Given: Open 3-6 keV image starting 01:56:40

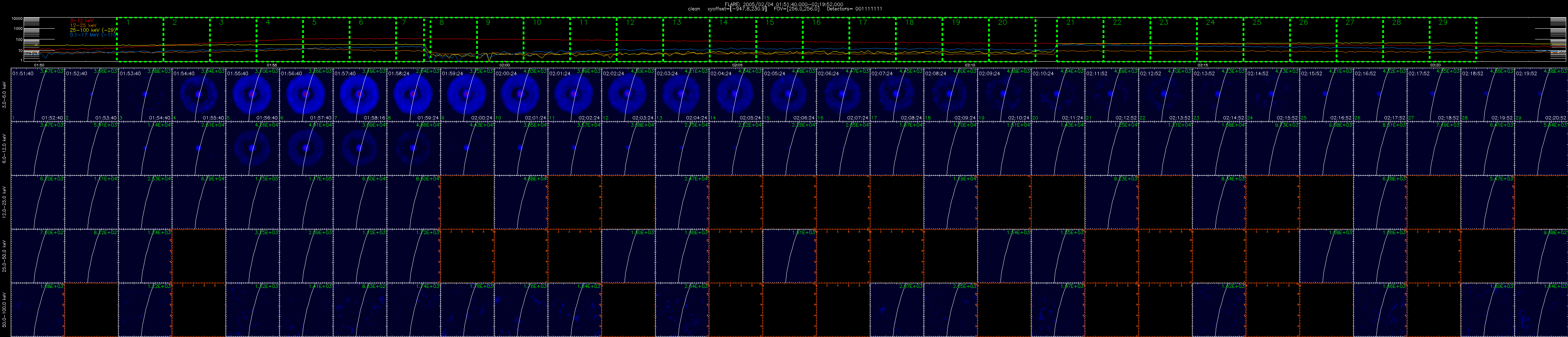Looking at the screenshot, I should tap(306, 94).
